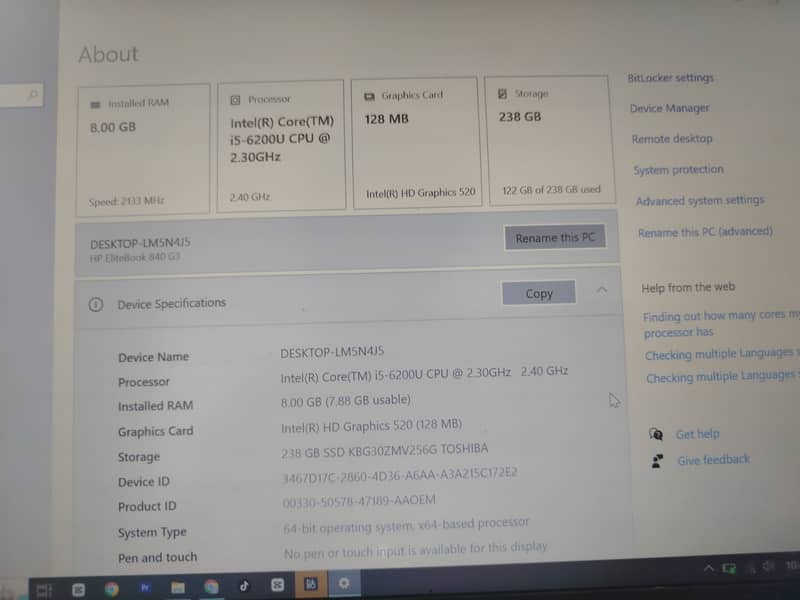The image size is (800, 600).
Task: Open Advanced system settings link
Action: [700, 201]
